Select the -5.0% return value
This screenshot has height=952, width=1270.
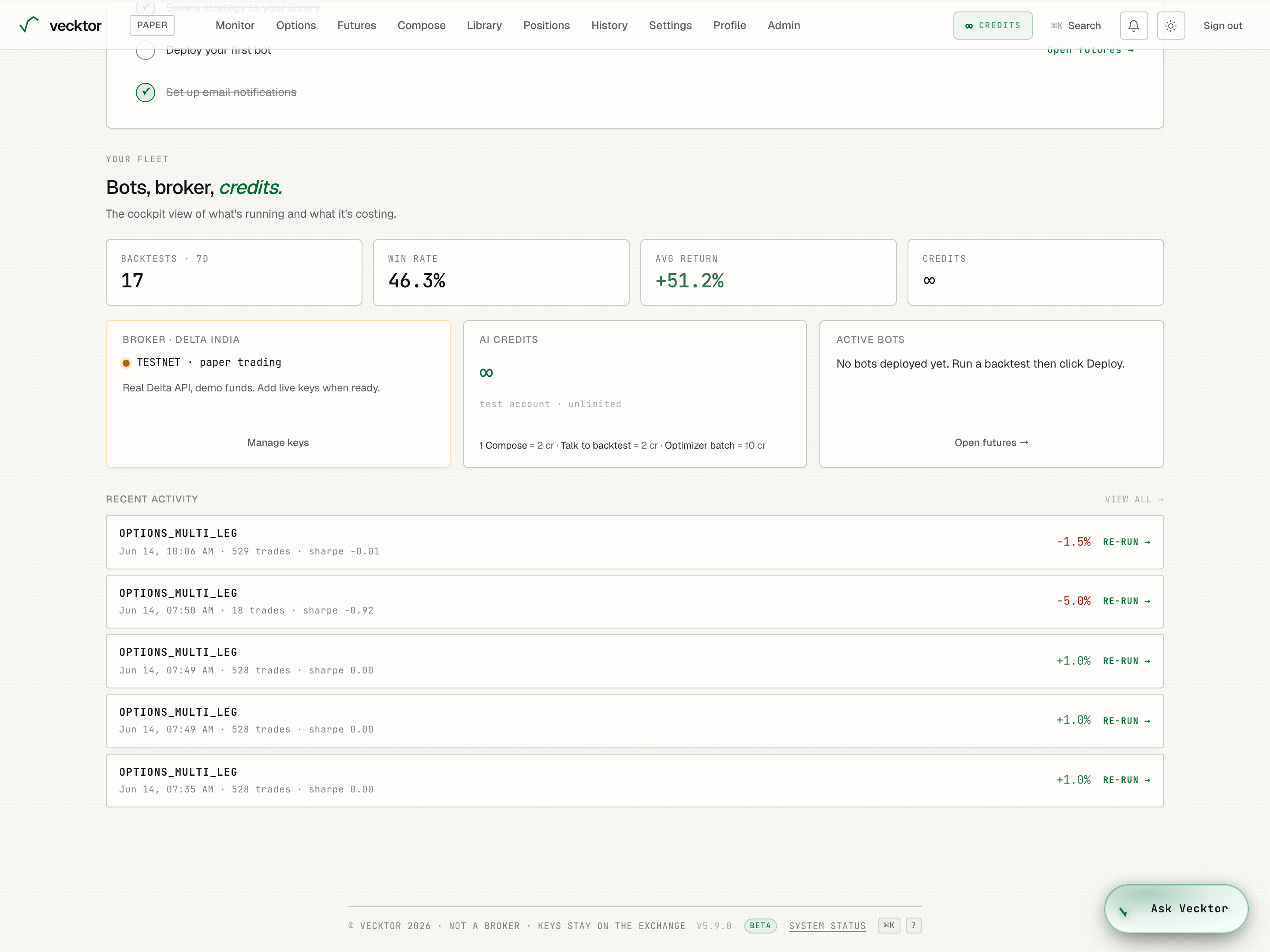point(1074,601)
